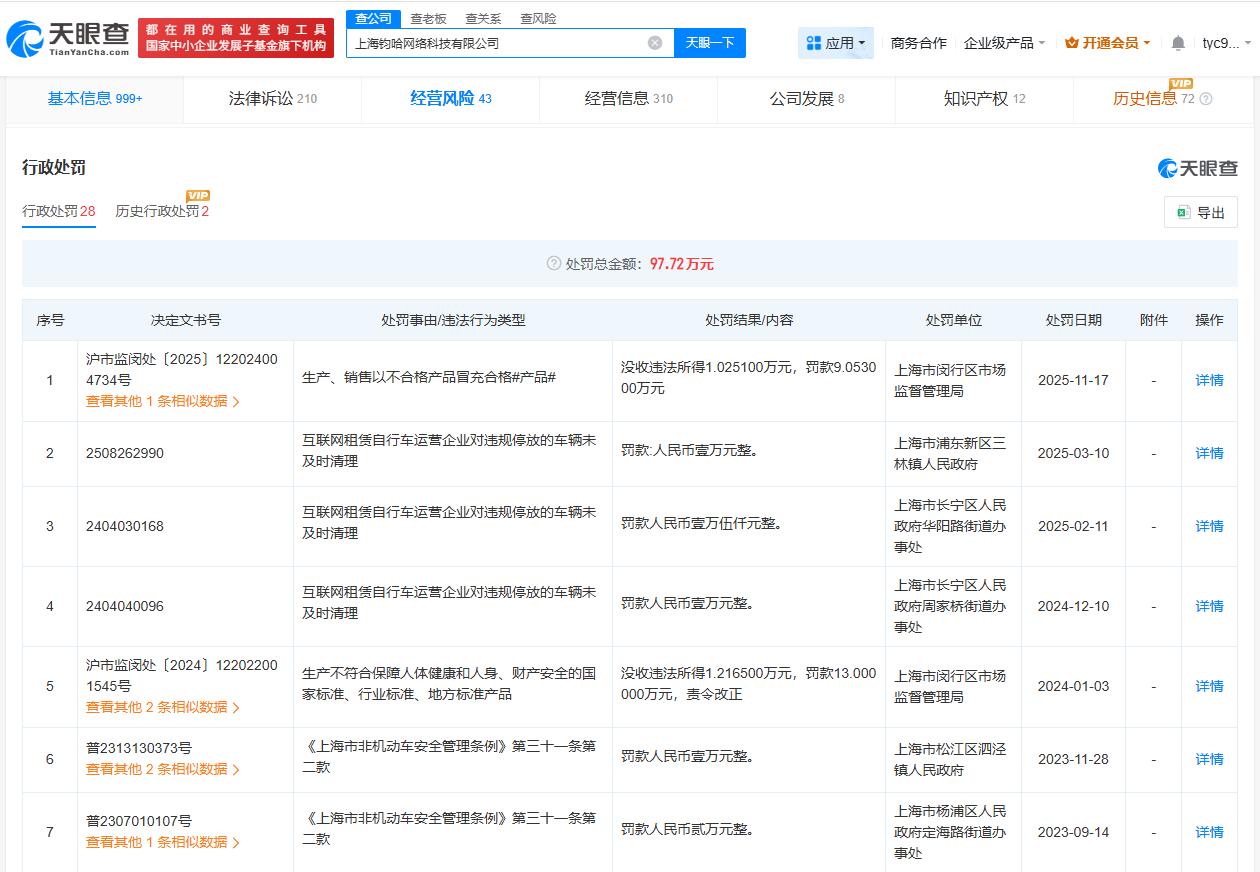Click the grid icon on 应用 button
Image resolution: width=1260 pixels, height=872 pixels.
click(814, 43)
